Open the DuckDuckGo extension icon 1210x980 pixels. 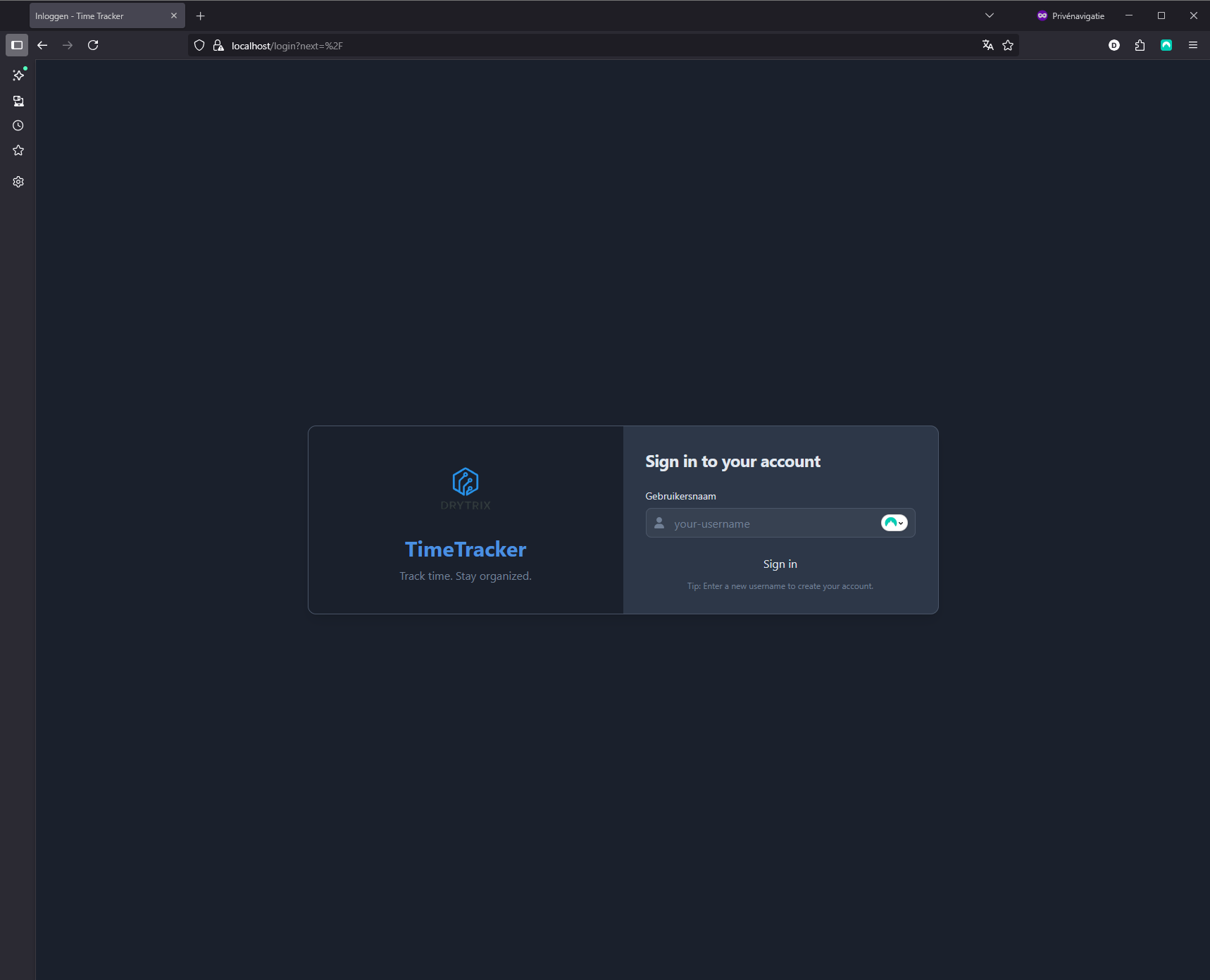coord(1114,44)
